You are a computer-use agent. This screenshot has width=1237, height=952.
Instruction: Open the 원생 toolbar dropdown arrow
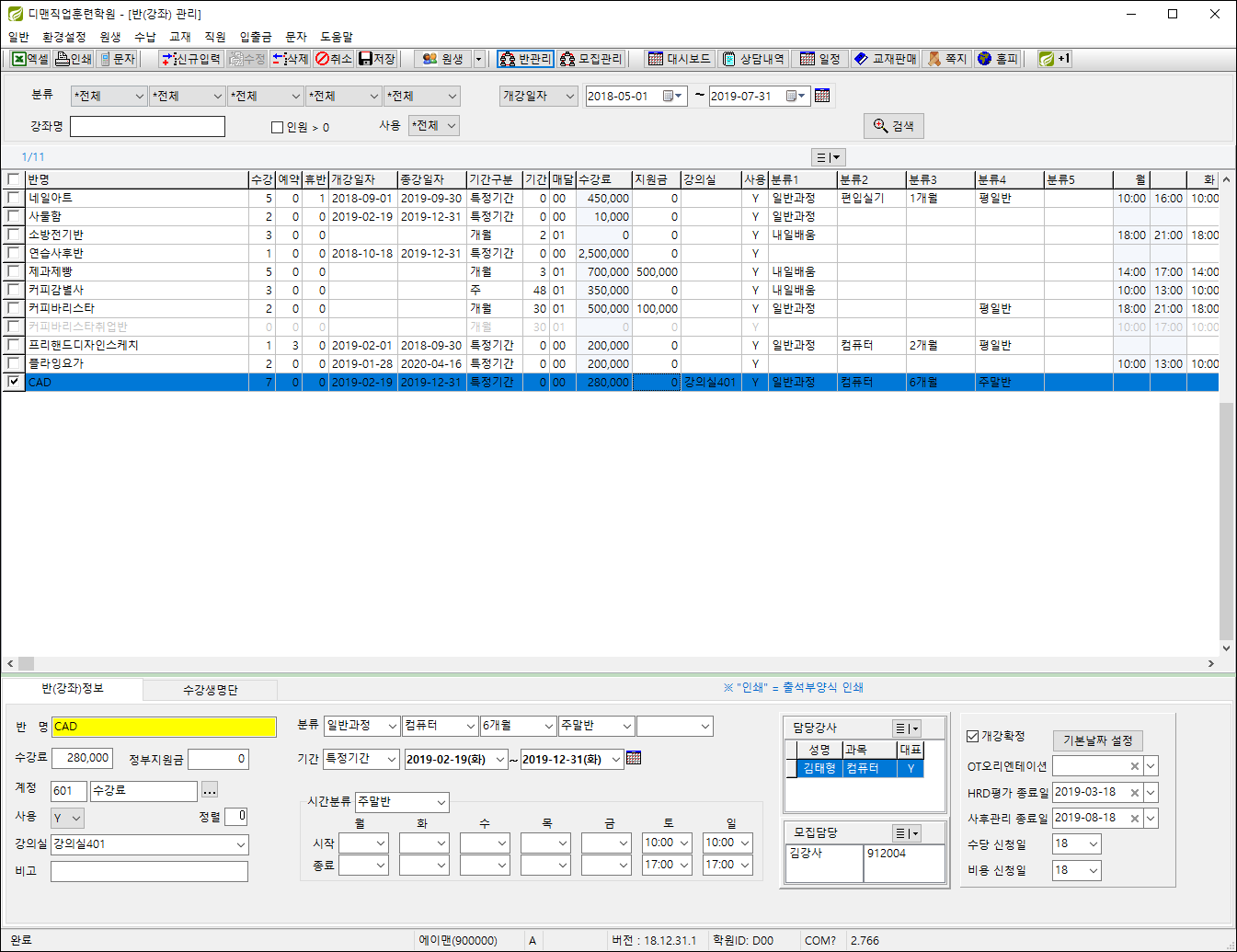tap(478, 59)
